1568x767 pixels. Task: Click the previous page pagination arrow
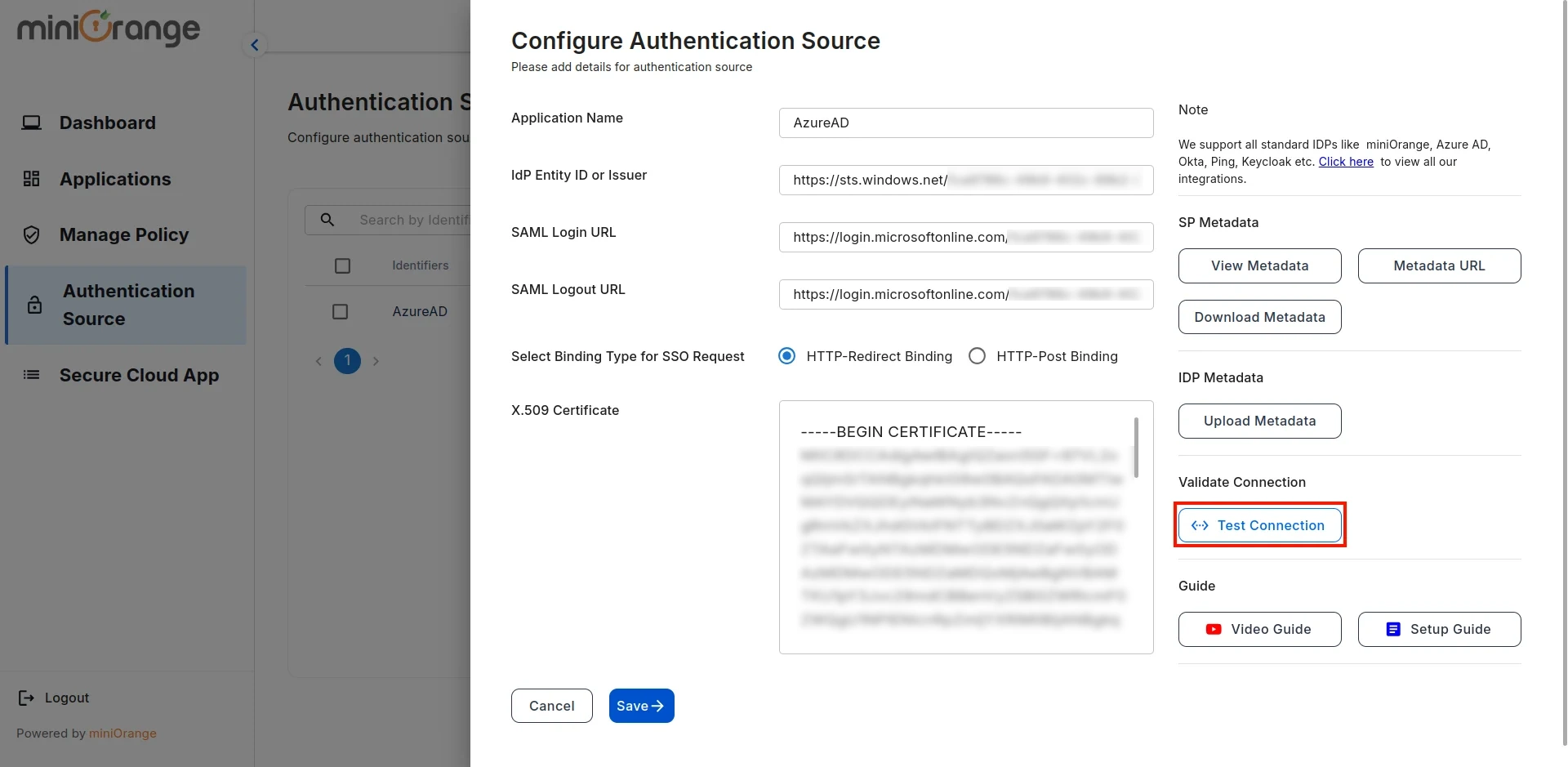[x=318, y=360]
